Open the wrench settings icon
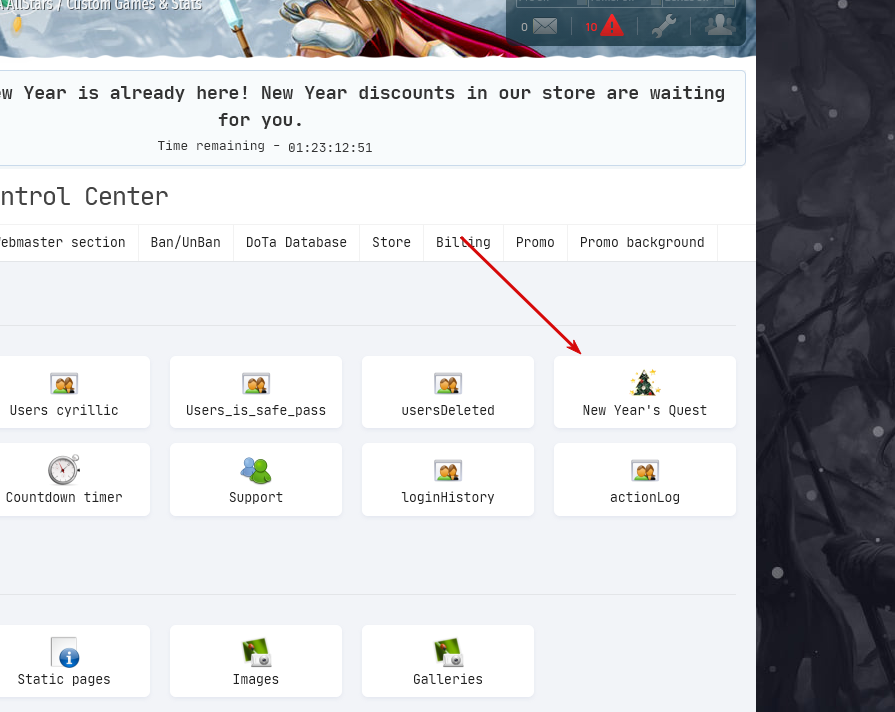Screen dimensions: 895x712 pyautogui.click(x=664, y=26)
